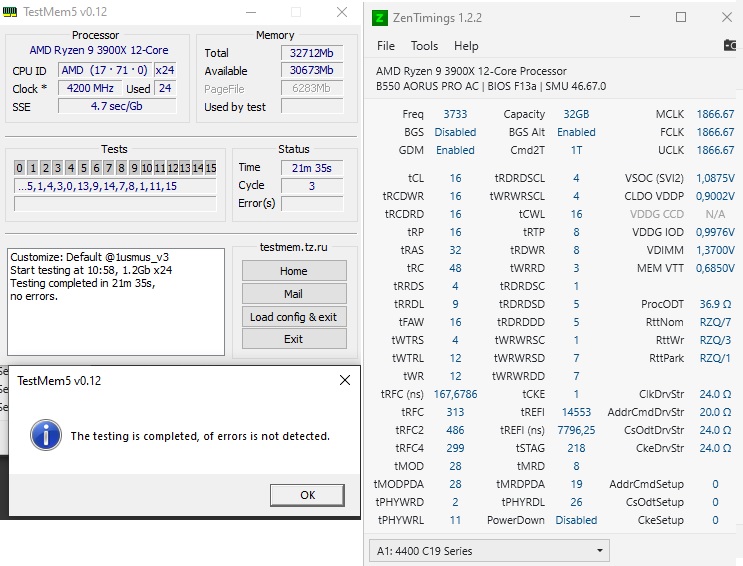Maximize the ZenTimings window
This screenshot has width=743, height=566.
click(x=681, y=18)
